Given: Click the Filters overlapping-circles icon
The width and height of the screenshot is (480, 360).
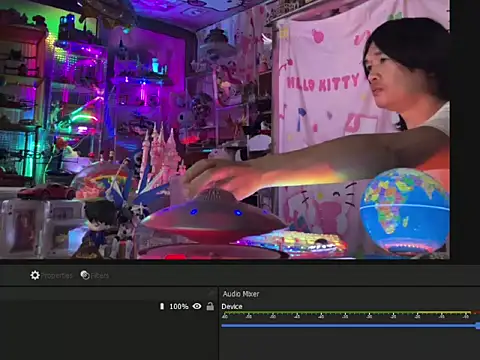Looking at the screenshot, I should coord(85,275).
